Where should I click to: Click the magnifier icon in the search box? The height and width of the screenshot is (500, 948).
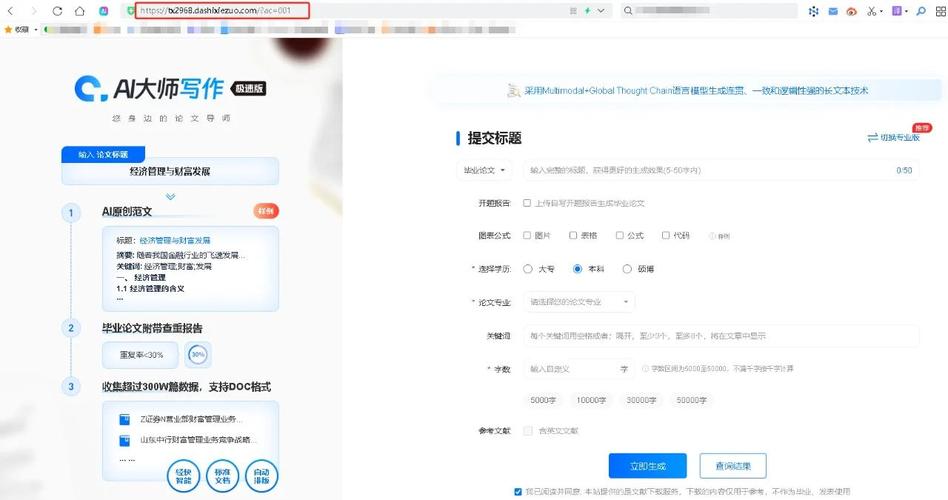point(629,11)
